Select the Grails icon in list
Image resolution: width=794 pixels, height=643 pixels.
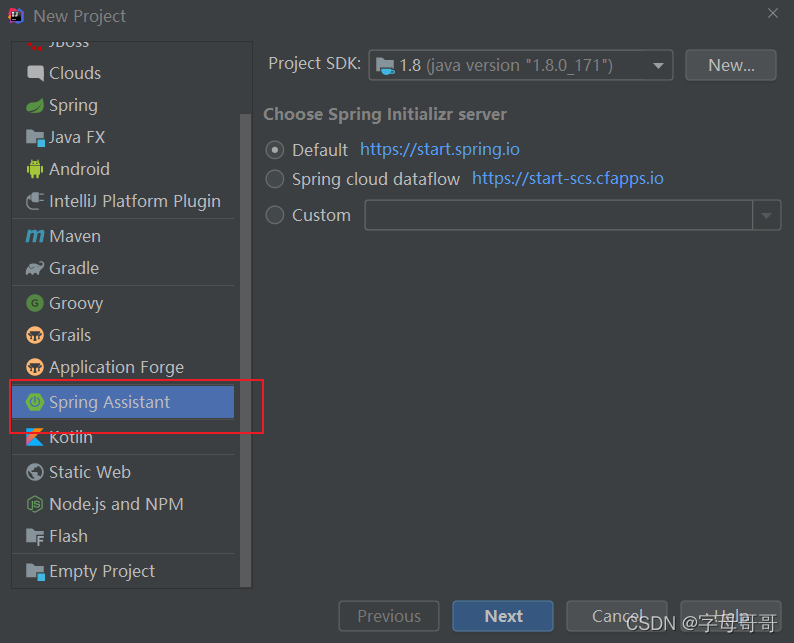[x=35, y=335]
